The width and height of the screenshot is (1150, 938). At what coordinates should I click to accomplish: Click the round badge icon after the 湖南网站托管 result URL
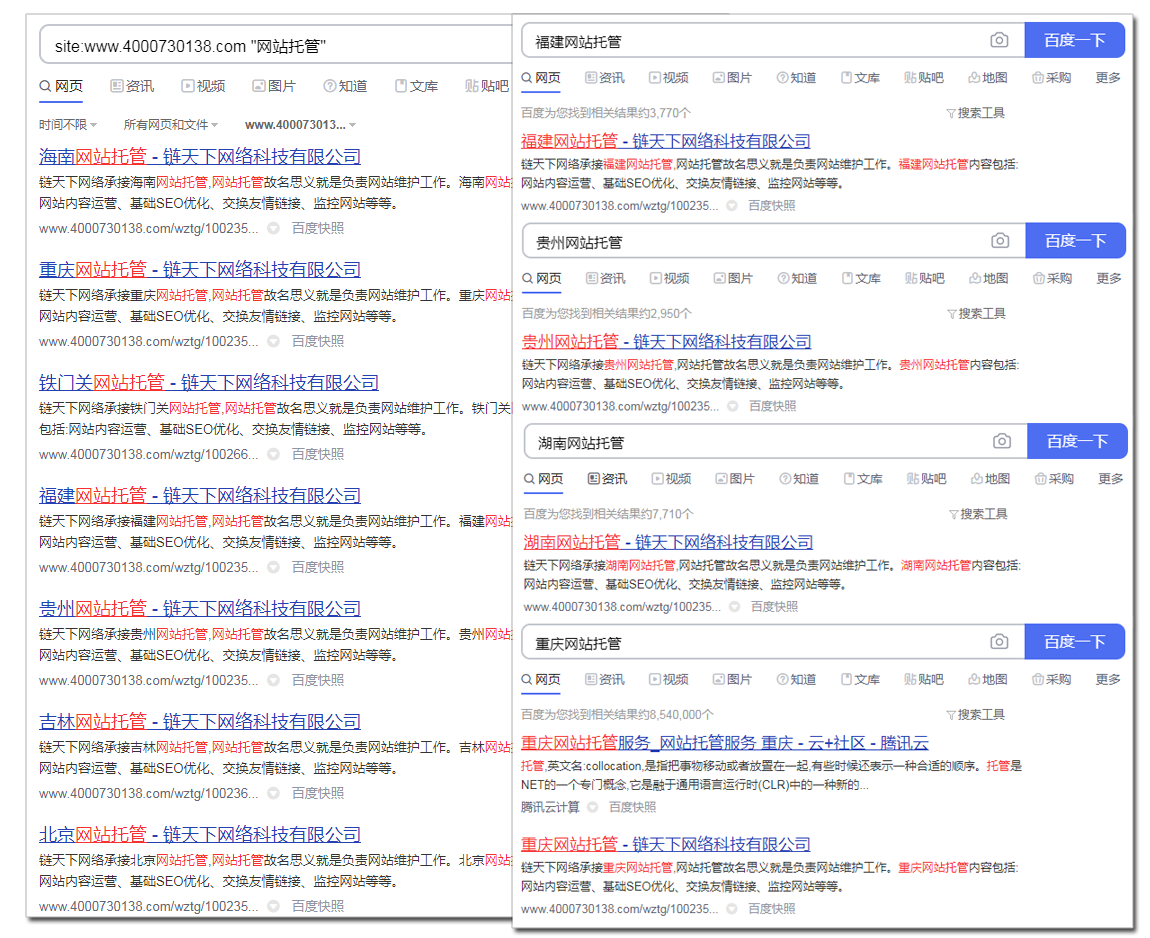pyautogui.click(x=734, y=607)
